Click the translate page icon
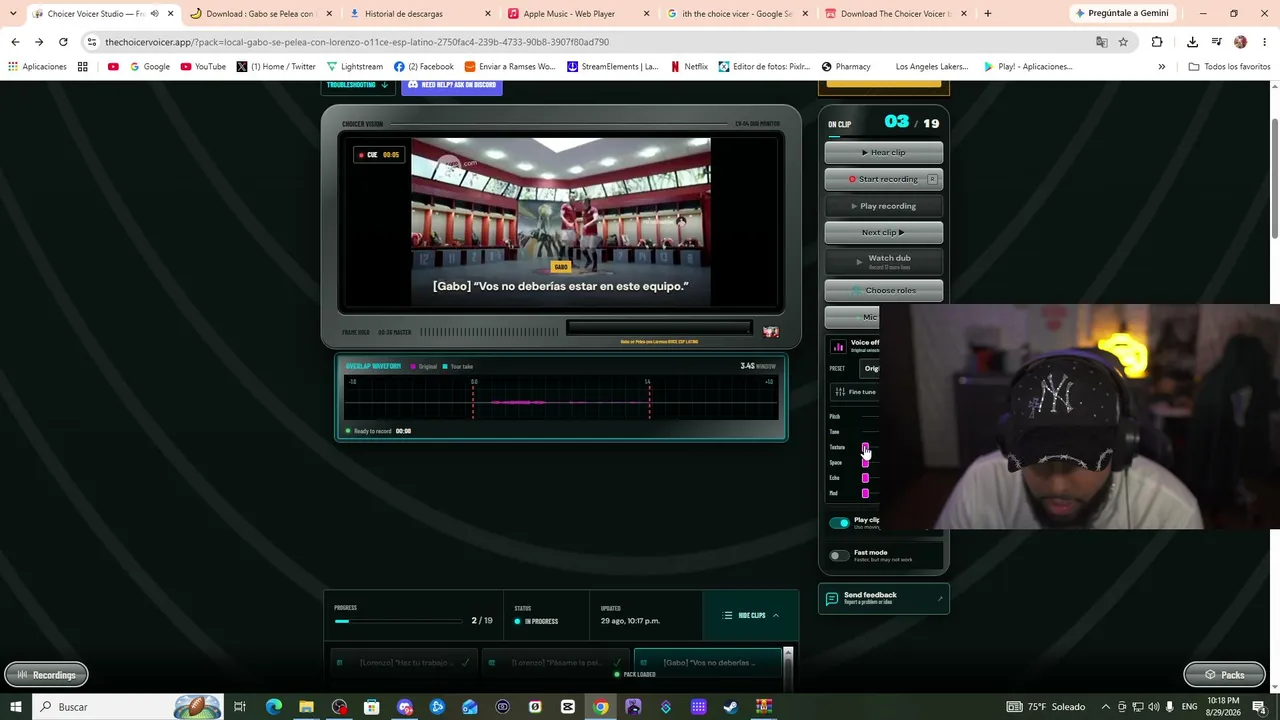The width and height of the screenshot is (1280, 720). [1101, 42]
